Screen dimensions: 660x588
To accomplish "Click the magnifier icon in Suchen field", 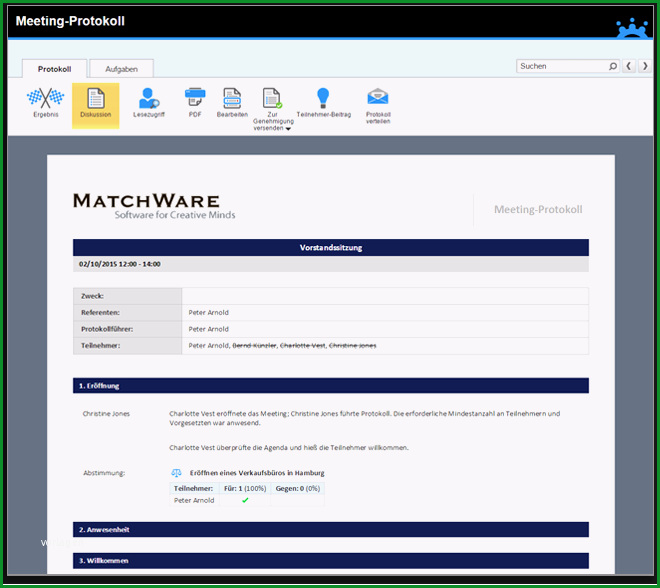I will pos(613,66).
